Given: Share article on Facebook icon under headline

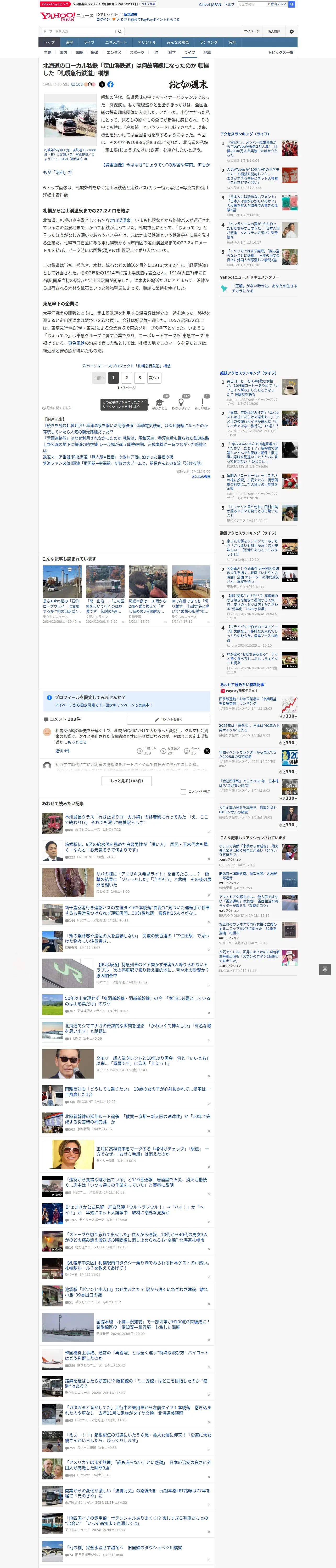Looking at the screenshot, I should 110,85.
